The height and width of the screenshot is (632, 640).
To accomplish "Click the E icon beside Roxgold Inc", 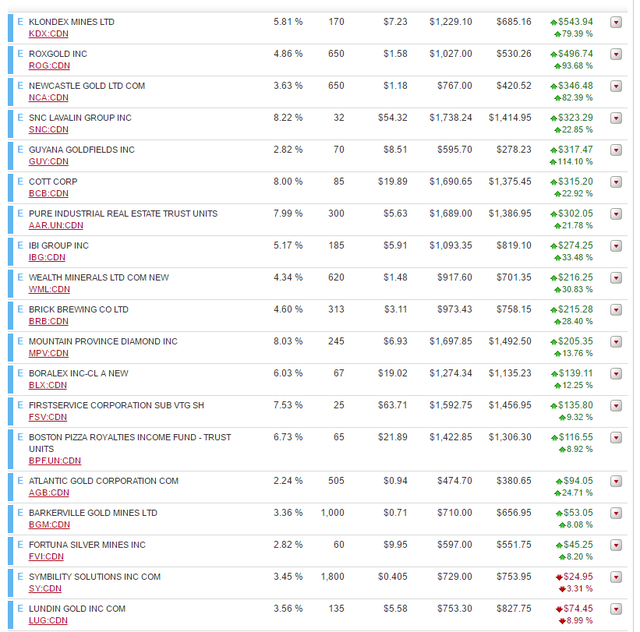I will click(20, 53).
